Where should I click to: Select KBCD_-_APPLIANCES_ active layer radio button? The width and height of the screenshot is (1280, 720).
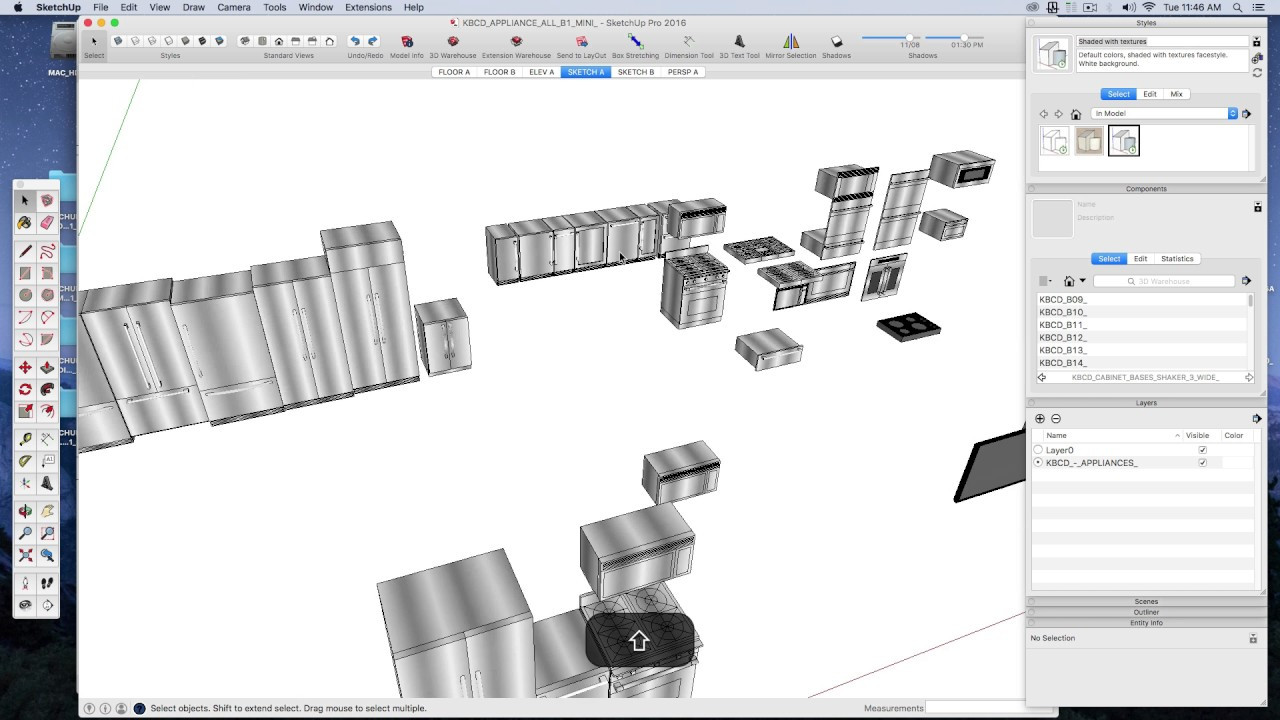click(x=1038, y=463)
